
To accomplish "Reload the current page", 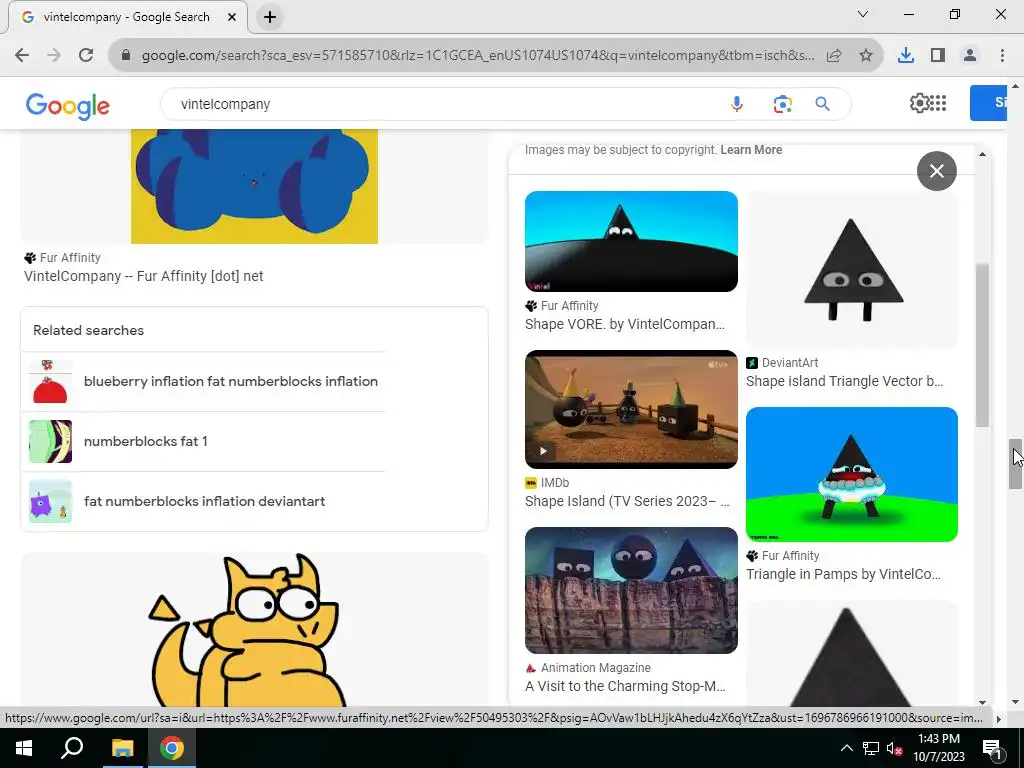I will point(86,56).
